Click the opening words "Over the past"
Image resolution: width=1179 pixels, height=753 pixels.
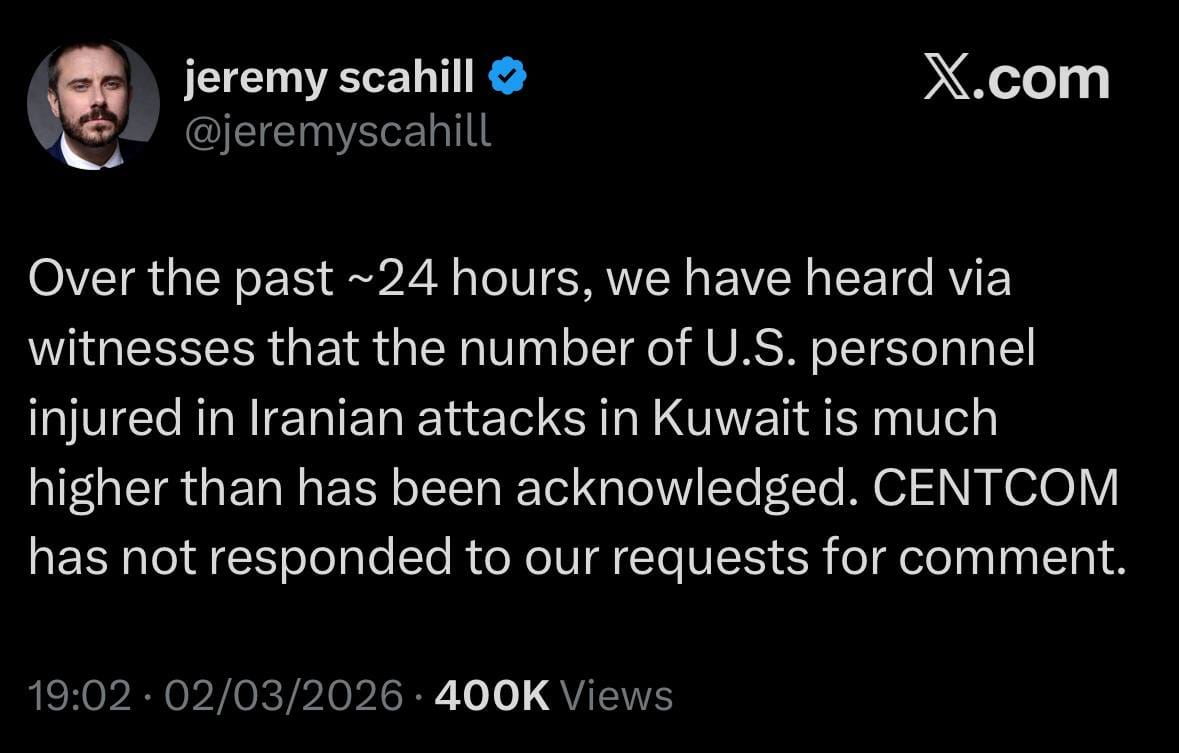[181, 280]
